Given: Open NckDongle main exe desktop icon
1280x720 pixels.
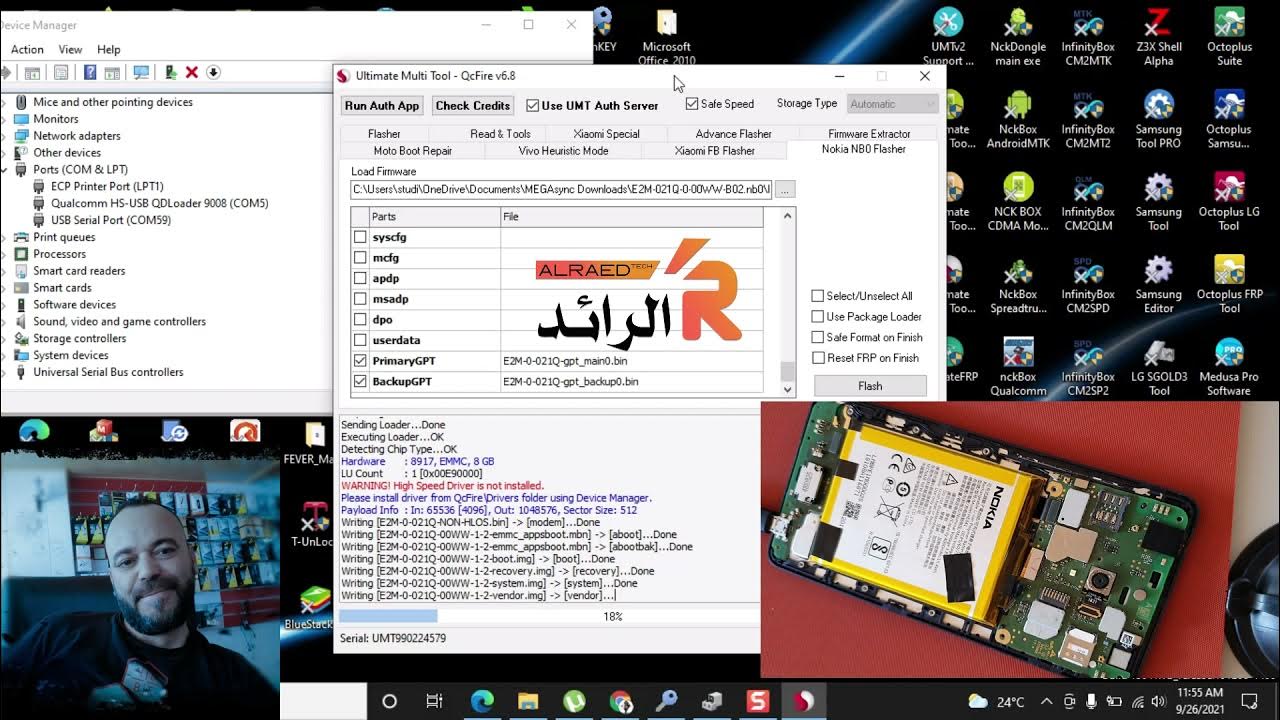Looking at the screenshot, I should pos(1017,37).
